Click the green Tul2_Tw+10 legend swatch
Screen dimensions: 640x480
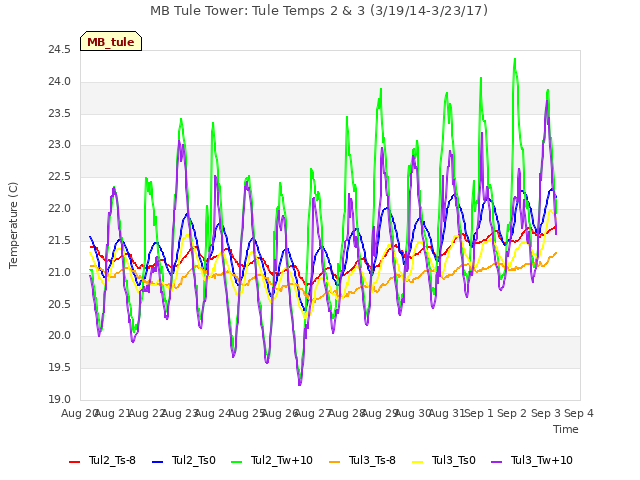237,462
